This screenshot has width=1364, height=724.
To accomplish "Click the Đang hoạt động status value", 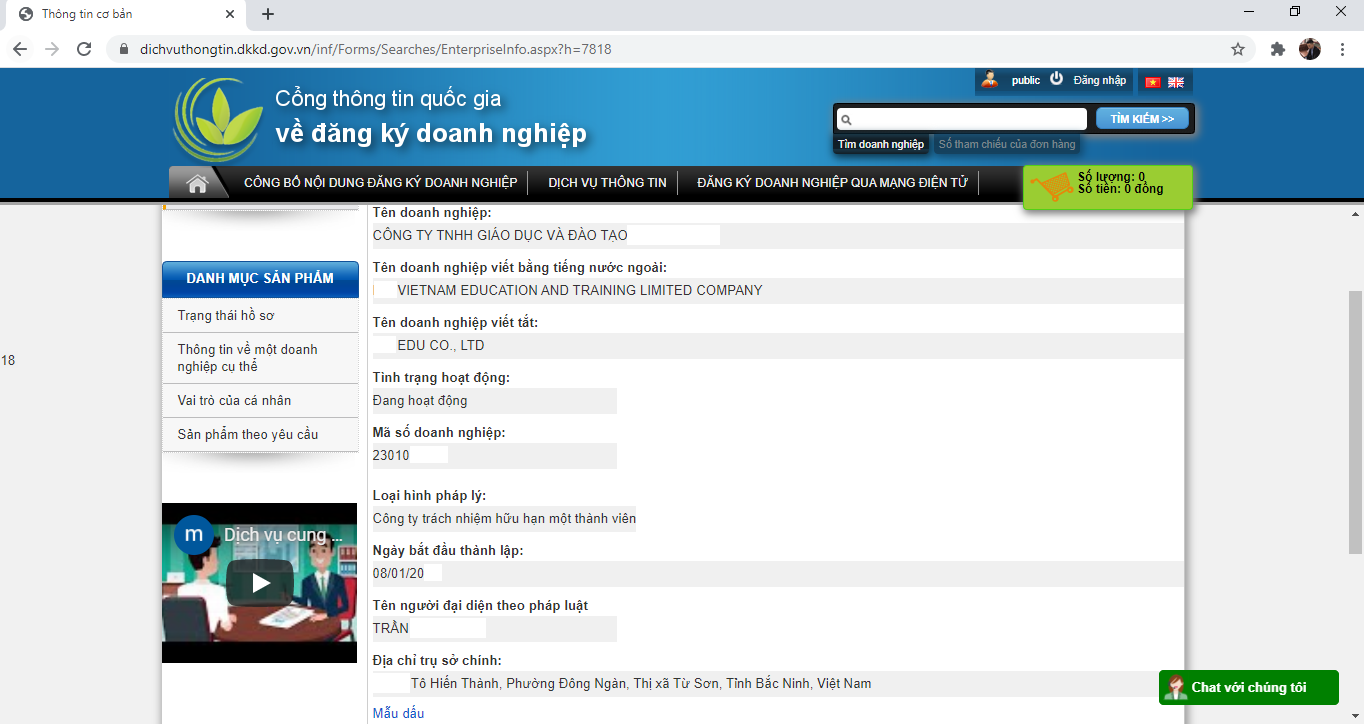I will (420, 401).
